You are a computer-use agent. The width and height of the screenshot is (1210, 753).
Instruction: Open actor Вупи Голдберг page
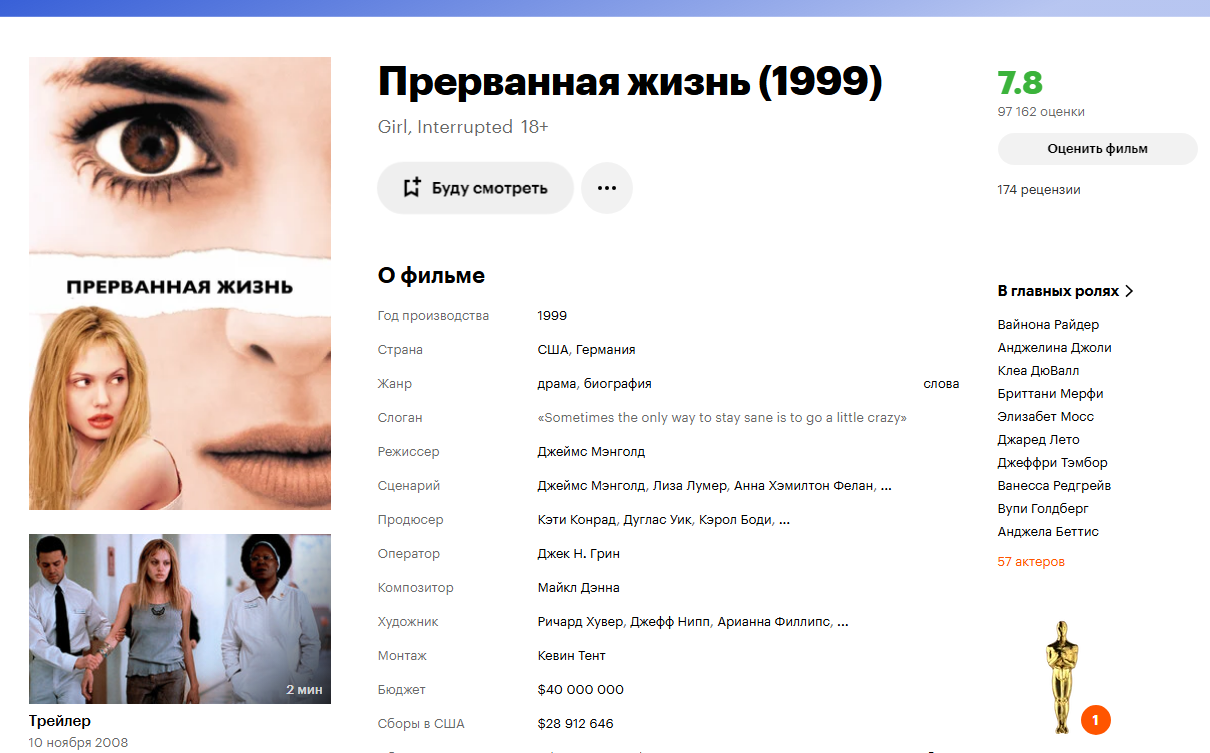[1043, 509]
